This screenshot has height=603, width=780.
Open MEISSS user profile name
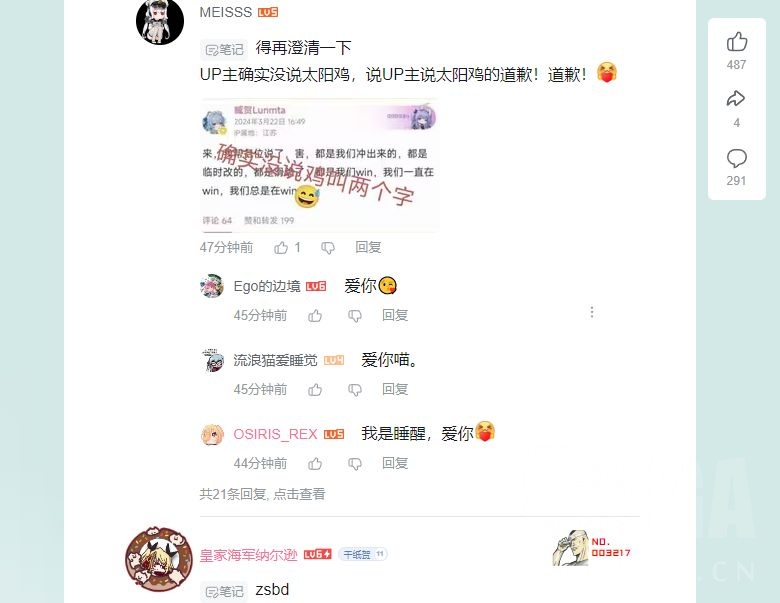pyautogui.click(x=225, y=12)
